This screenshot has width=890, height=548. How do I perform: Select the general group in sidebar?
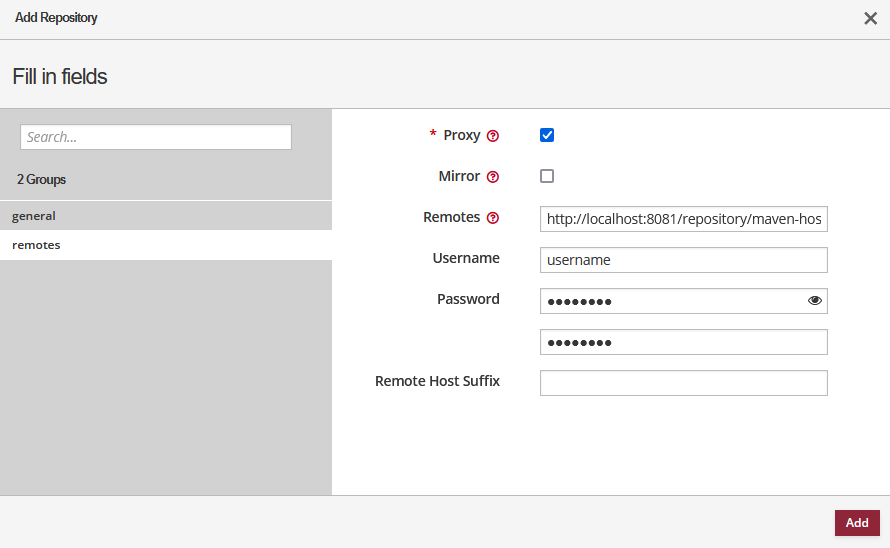(x=34, y=216)
